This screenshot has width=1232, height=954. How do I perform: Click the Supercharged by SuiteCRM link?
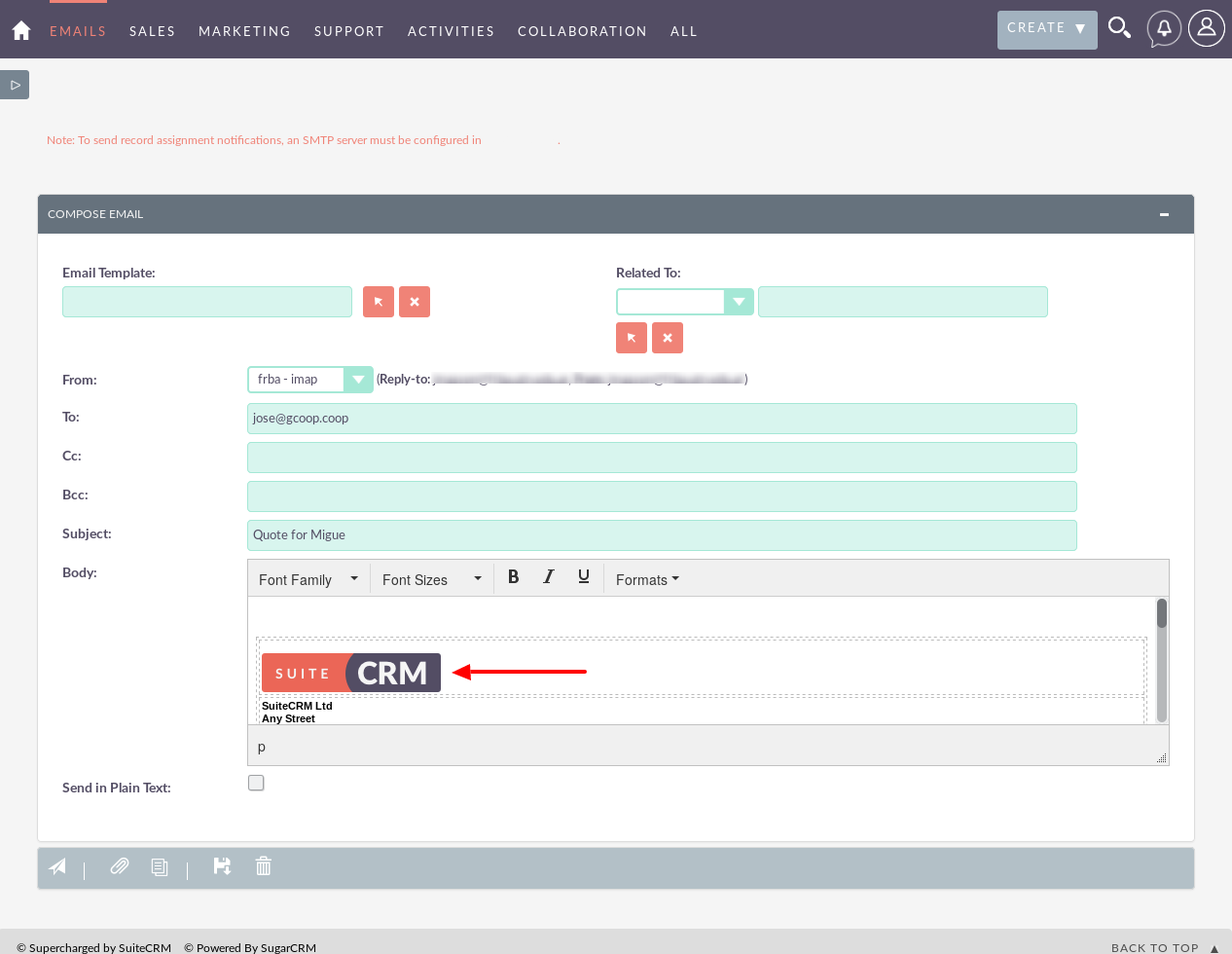94,947
